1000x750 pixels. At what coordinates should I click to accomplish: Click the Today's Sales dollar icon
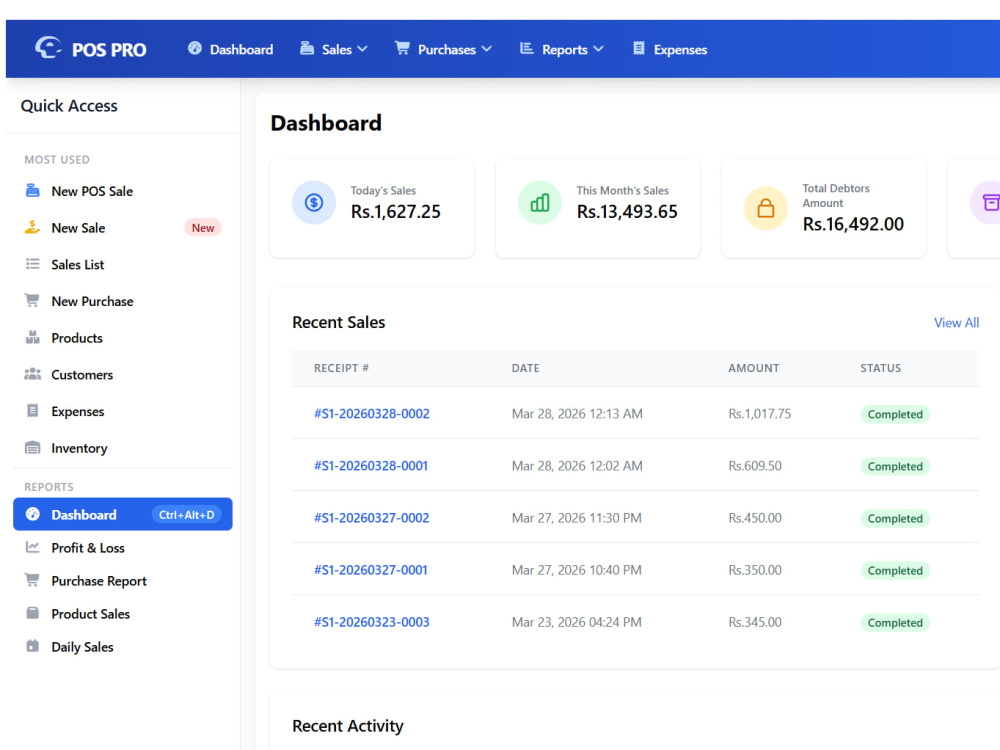(x=314, y=203)
